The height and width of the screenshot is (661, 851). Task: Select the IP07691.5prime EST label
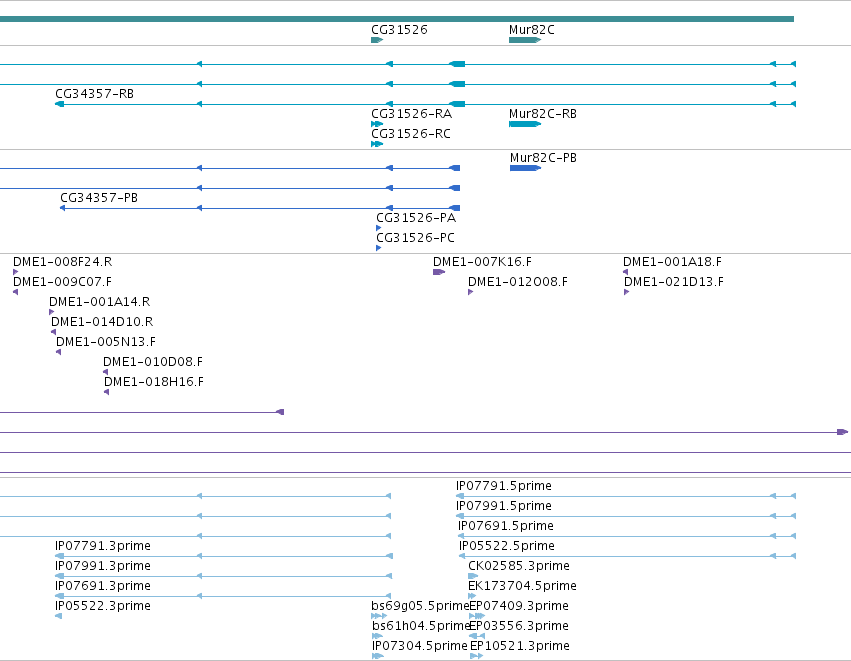506,526
